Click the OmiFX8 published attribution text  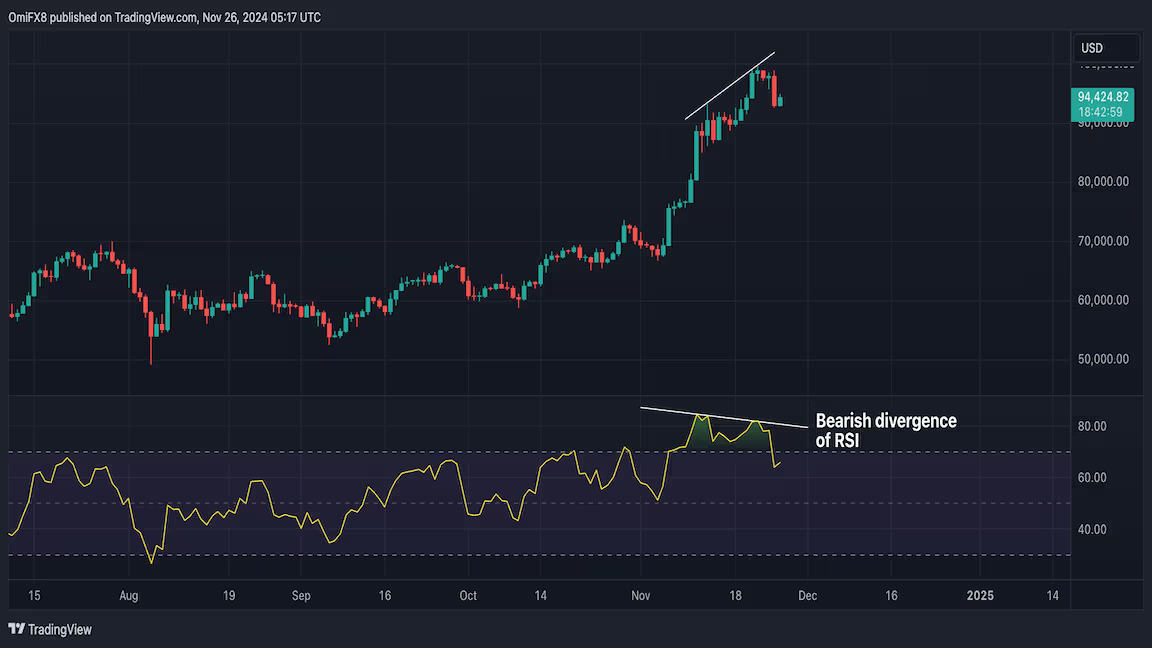click(165, 17)
